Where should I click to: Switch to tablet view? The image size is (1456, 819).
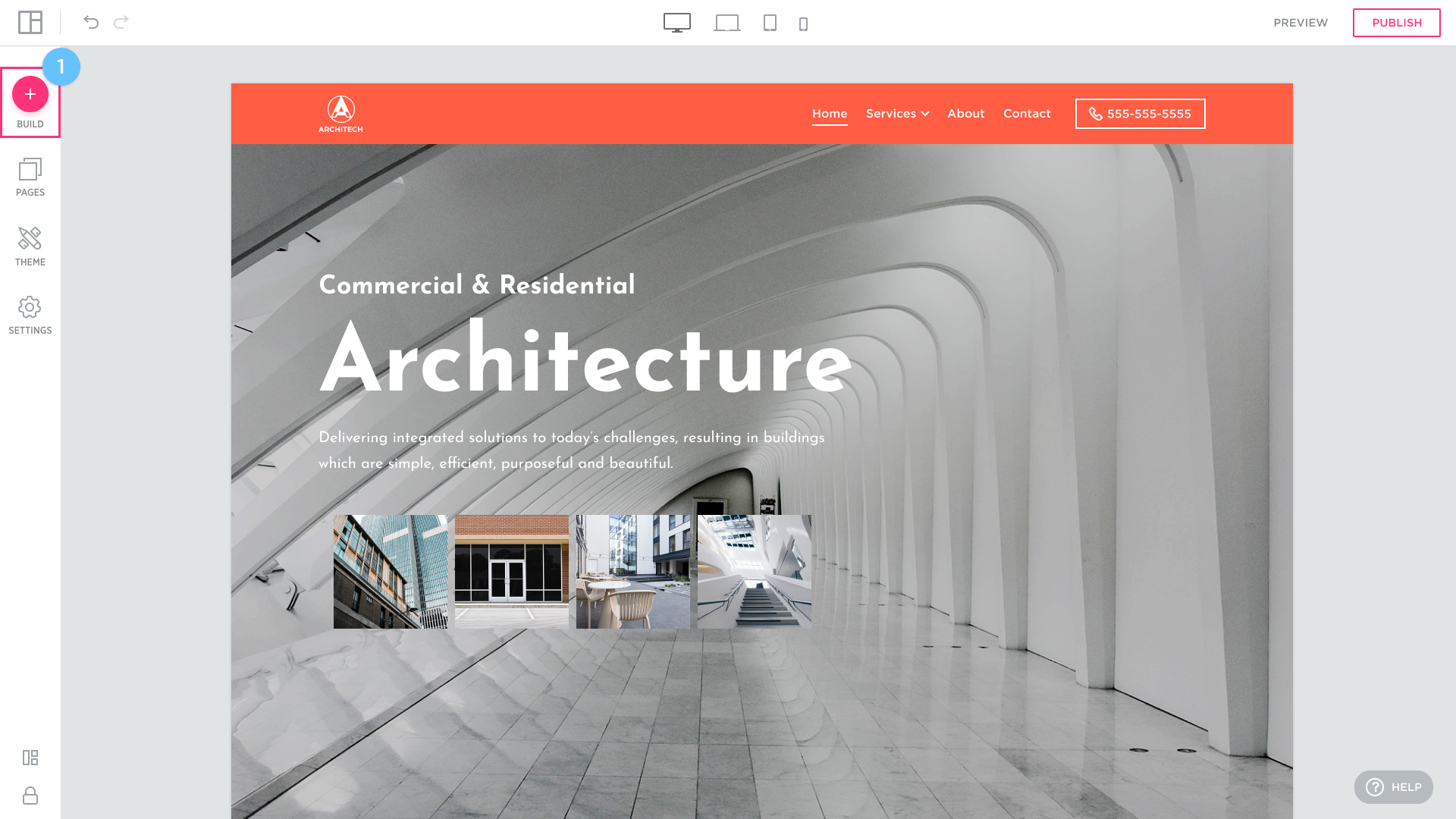770,23
